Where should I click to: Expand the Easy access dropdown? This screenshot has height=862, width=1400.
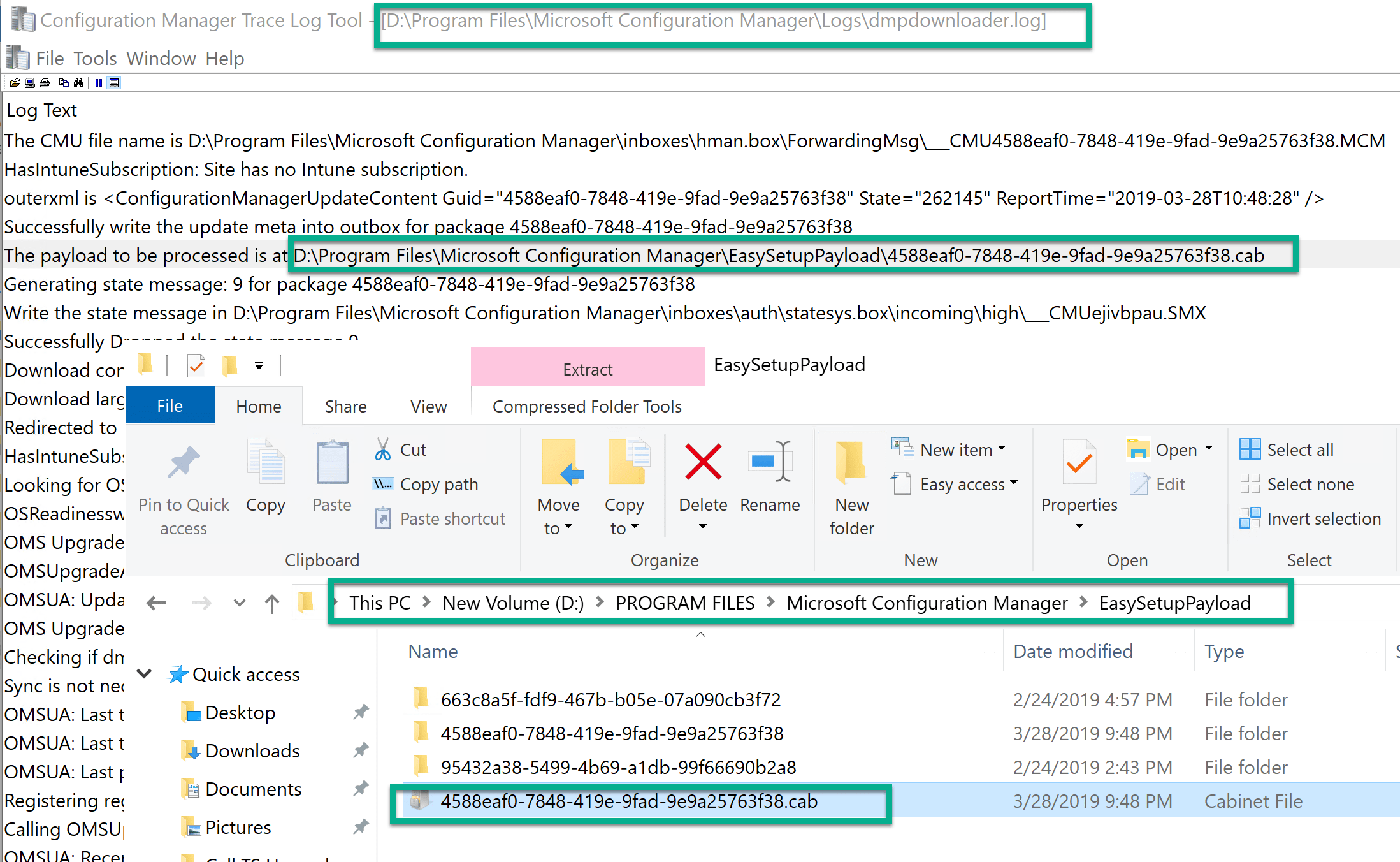click(962, 484)
